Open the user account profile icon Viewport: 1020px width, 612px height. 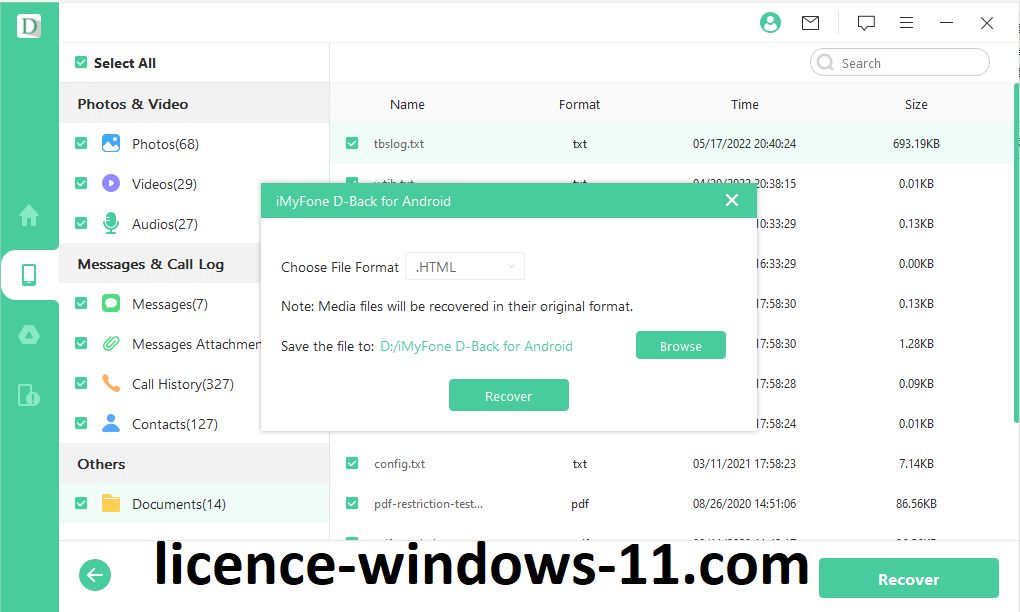pyautogui.click(x=769, y=23)
